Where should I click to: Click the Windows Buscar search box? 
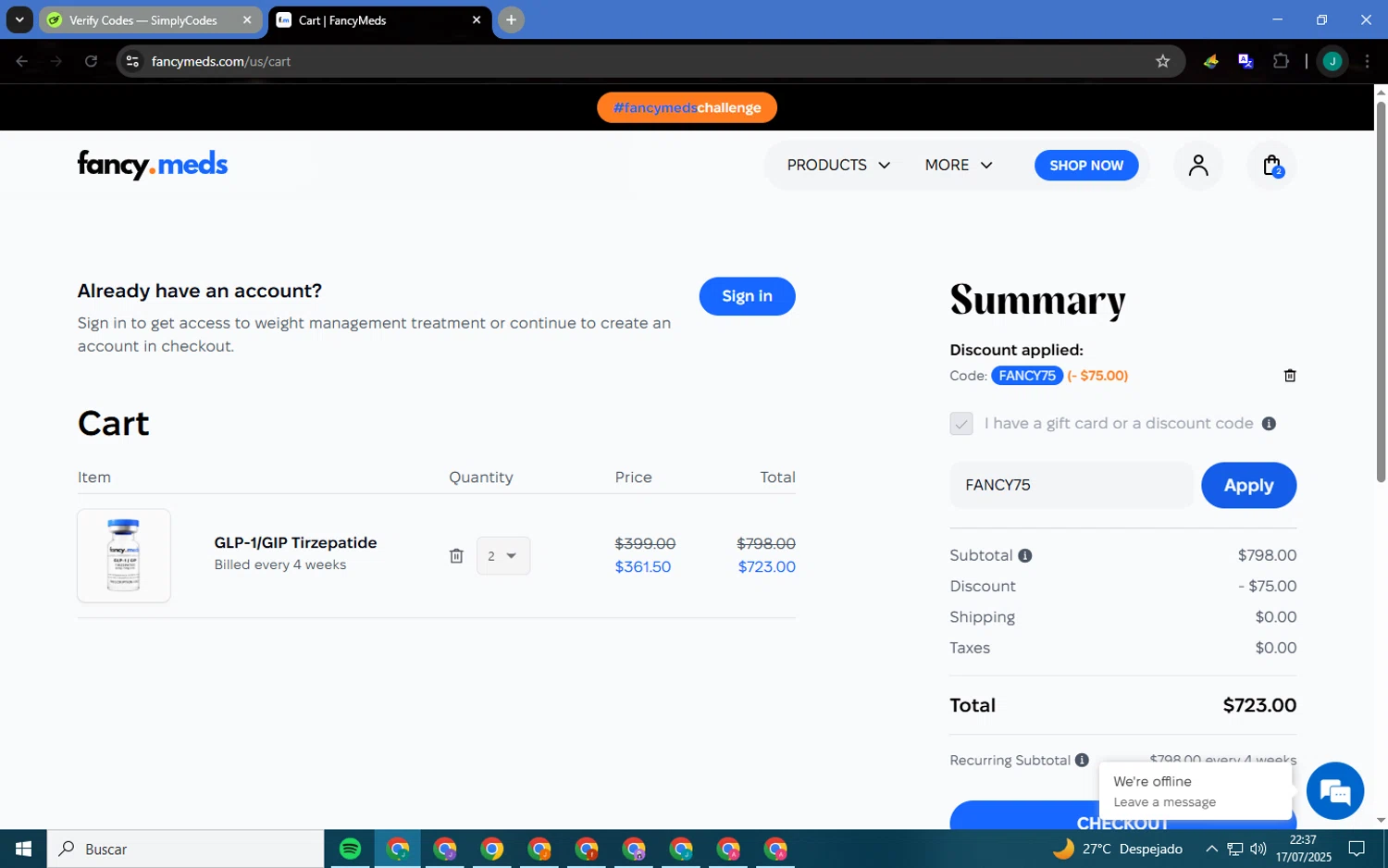(x=185, y=849)
